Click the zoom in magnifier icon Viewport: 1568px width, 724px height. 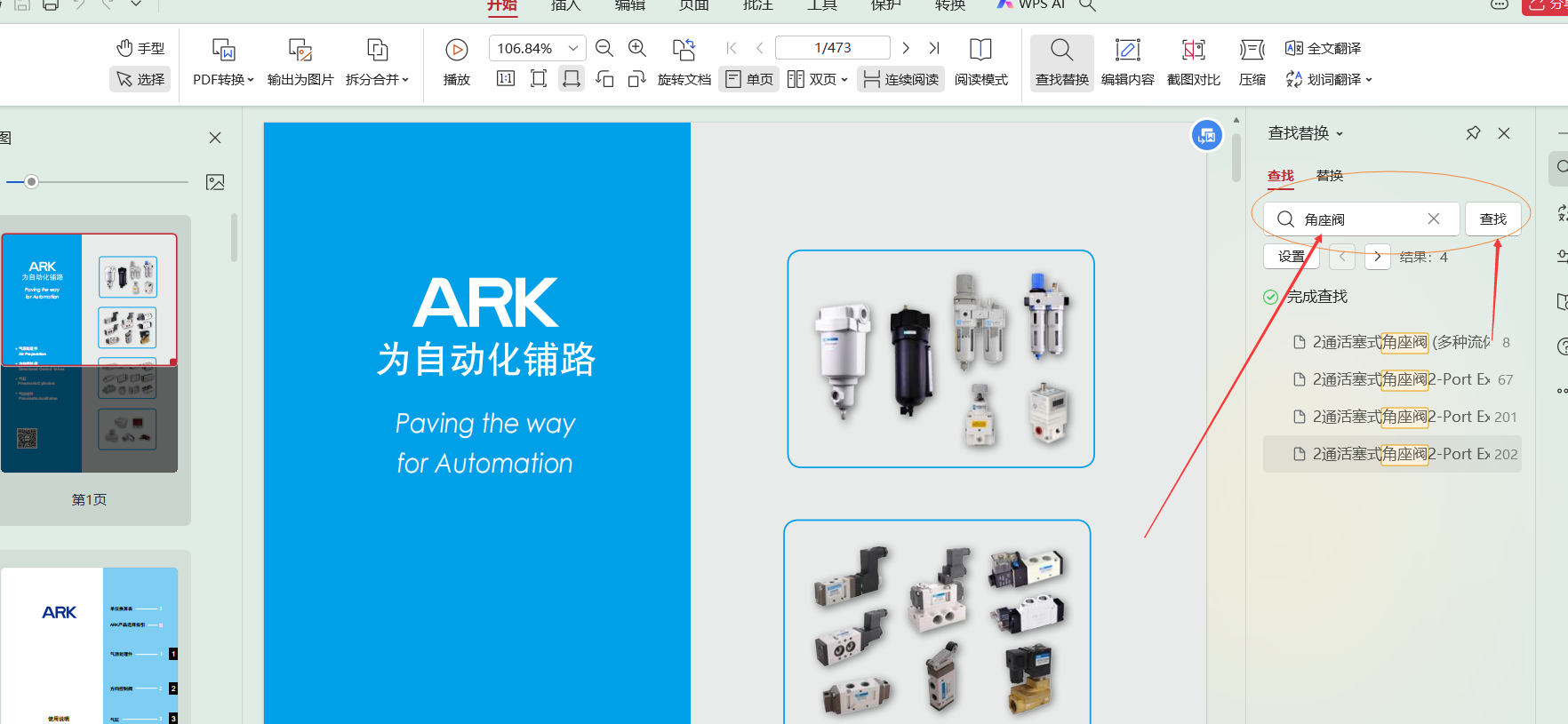[x=637, y=48]
